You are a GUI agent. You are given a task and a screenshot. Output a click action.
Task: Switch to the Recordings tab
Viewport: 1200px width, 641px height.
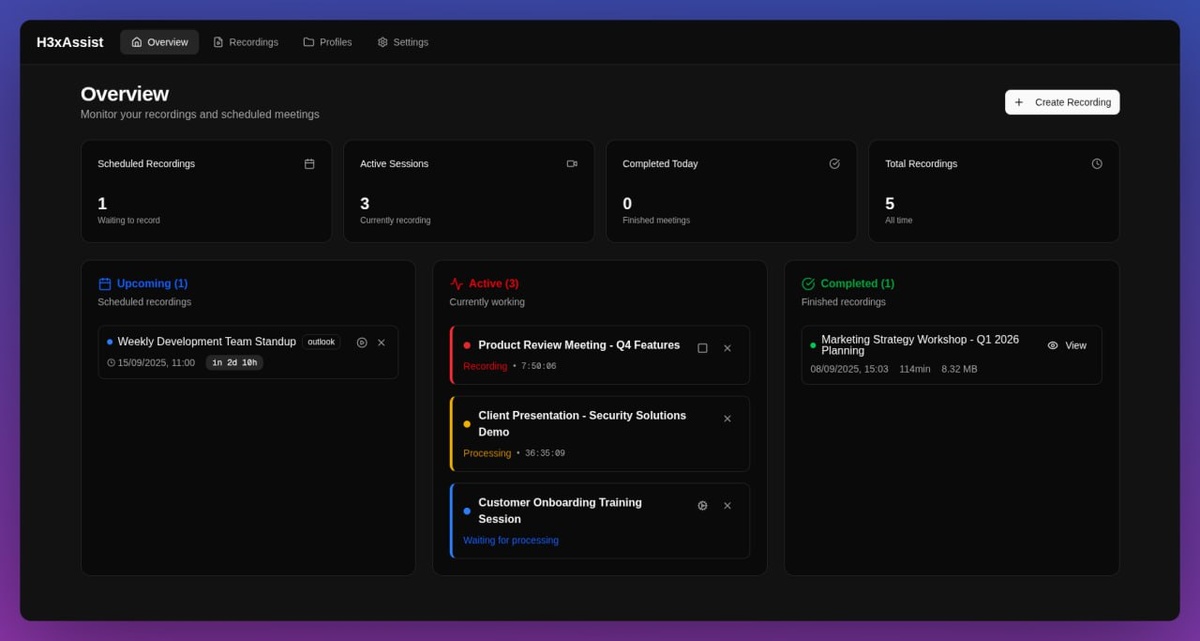[246, 42]
